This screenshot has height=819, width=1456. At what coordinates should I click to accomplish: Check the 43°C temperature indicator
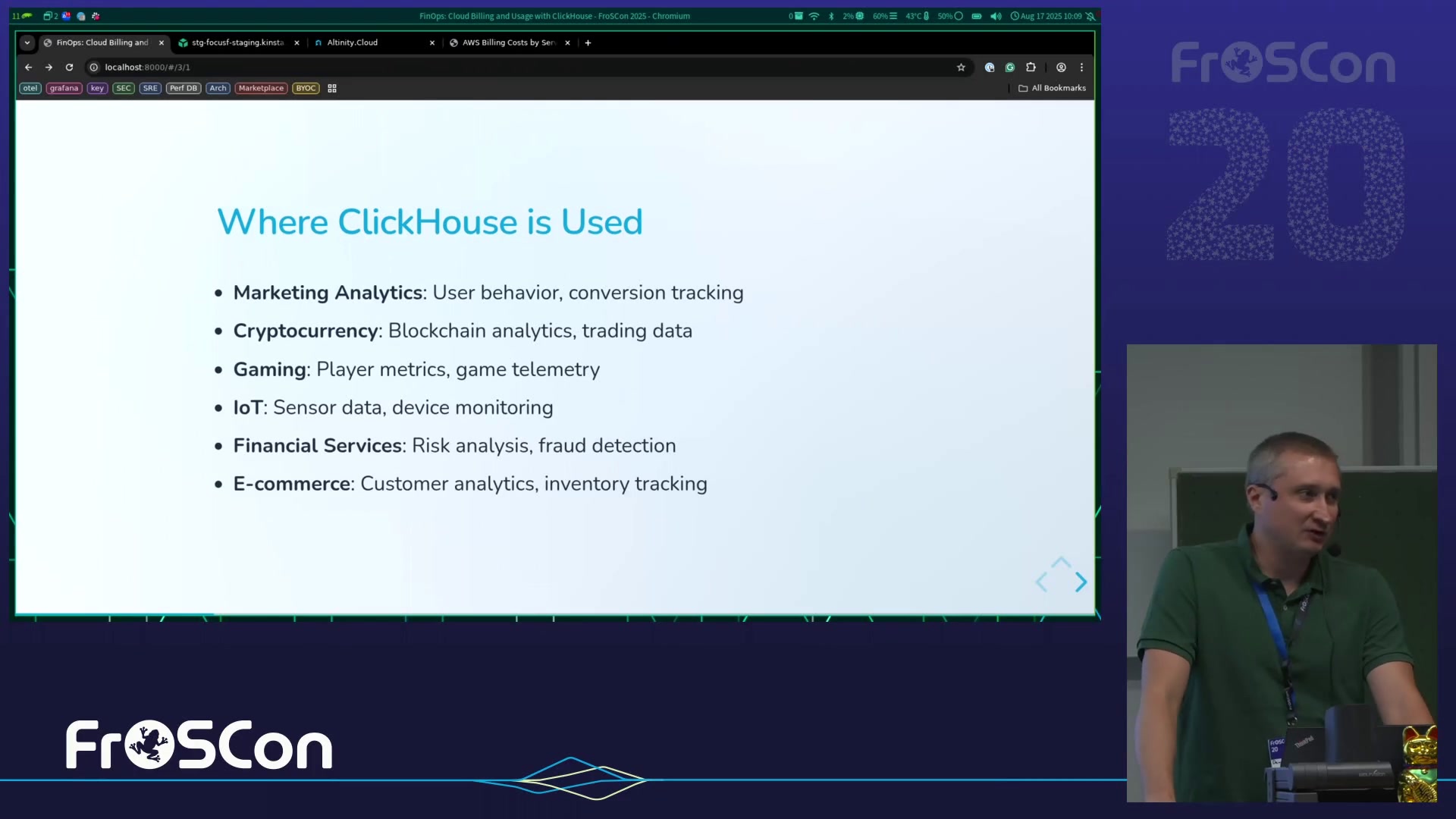(x=918, y=16)
